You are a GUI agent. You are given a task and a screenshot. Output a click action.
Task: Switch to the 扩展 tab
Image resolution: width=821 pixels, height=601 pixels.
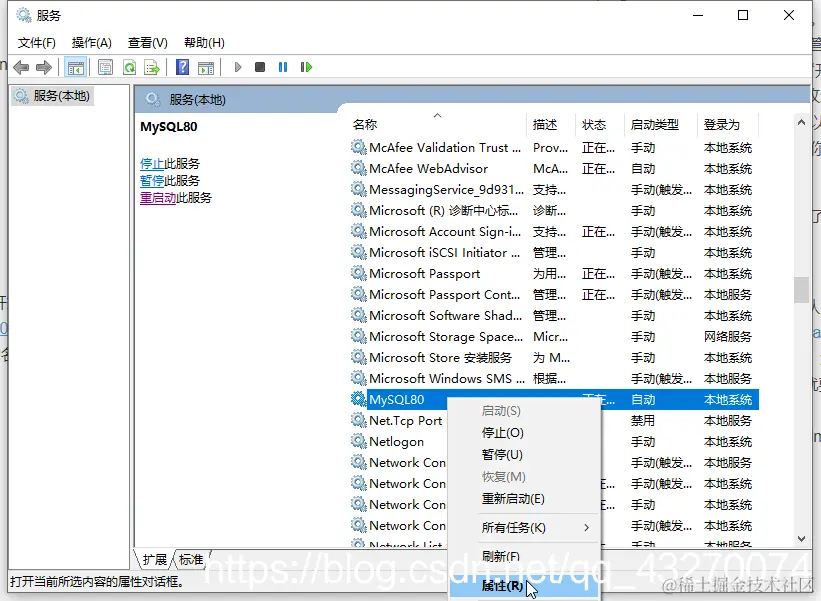pos(154,560)
